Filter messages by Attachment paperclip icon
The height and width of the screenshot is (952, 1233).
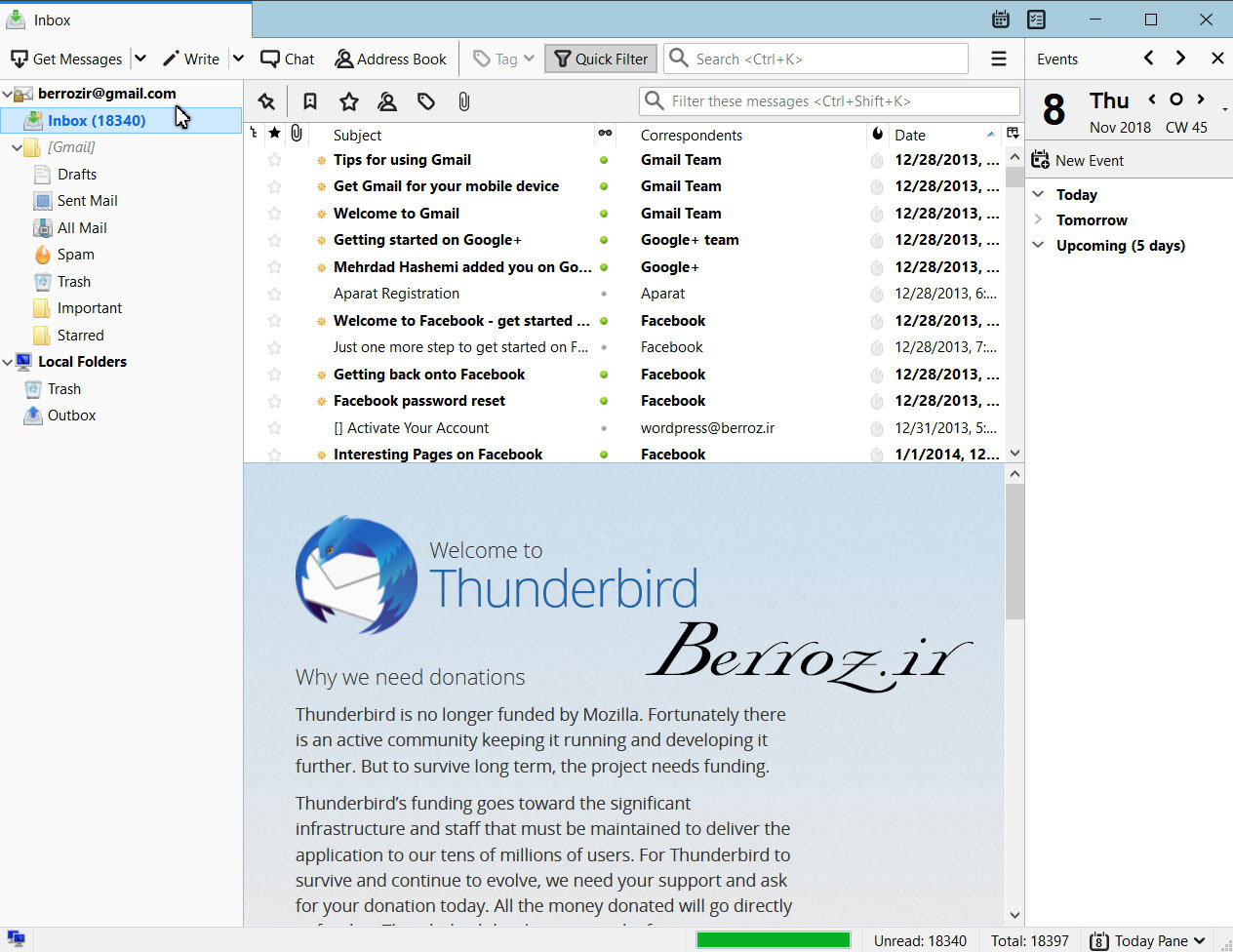click(x=464, y=101)
